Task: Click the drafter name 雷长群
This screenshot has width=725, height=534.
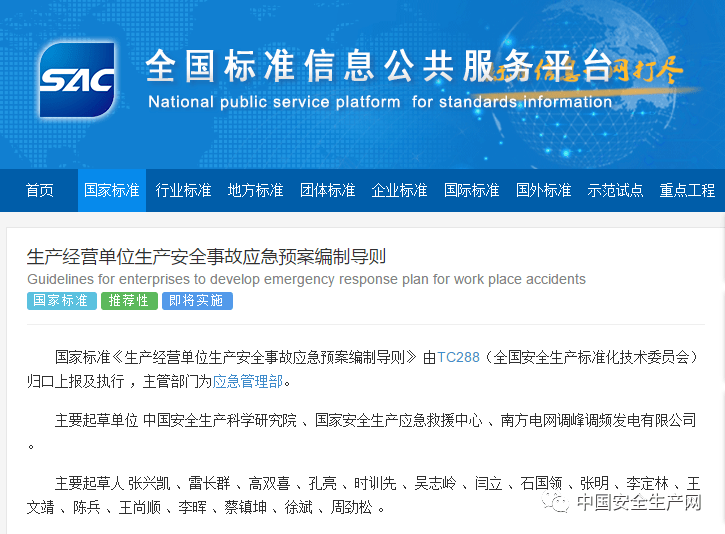Action: coord(209,484)
